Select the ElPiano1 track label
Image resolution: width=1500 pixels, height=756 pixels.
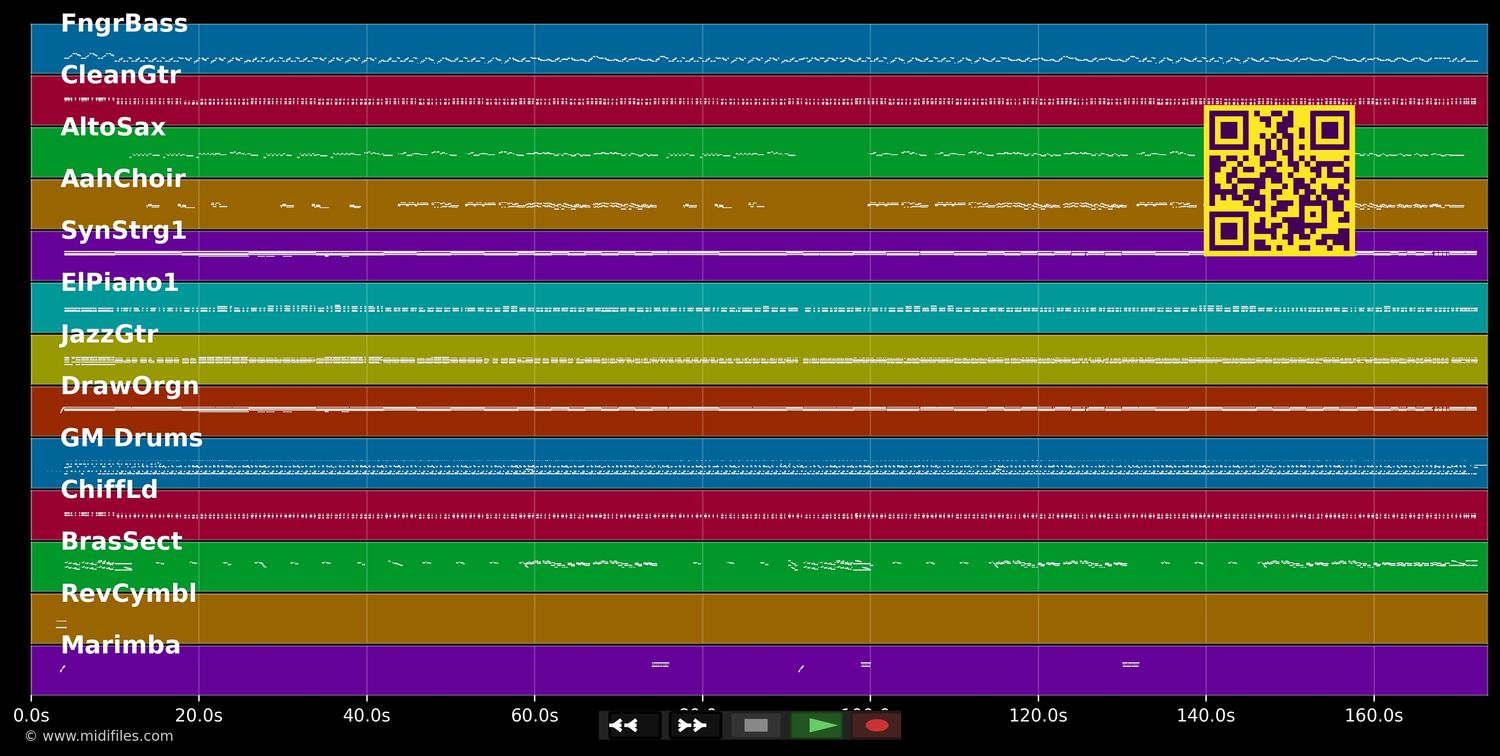coord(119,284)
